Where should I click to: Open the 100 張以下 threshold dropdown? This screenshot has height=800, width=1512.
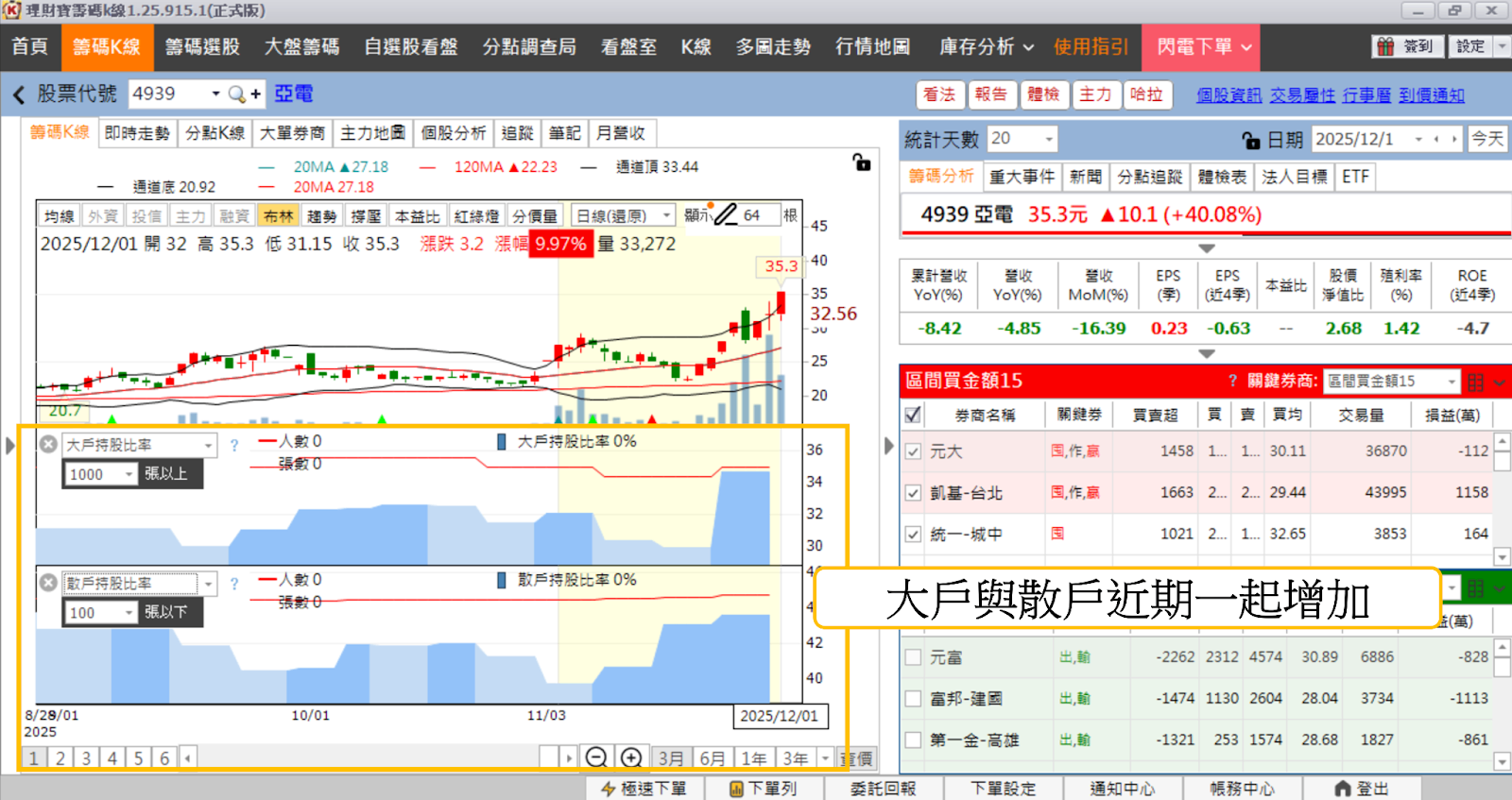(x=129, y=613)
